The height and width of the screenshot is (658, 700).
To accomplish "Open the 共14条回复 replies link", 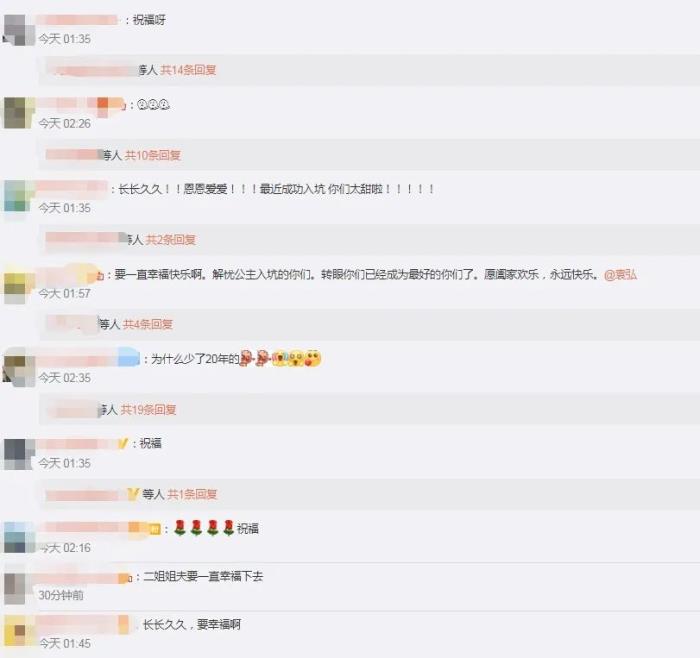I will click(x=188, y=70).
